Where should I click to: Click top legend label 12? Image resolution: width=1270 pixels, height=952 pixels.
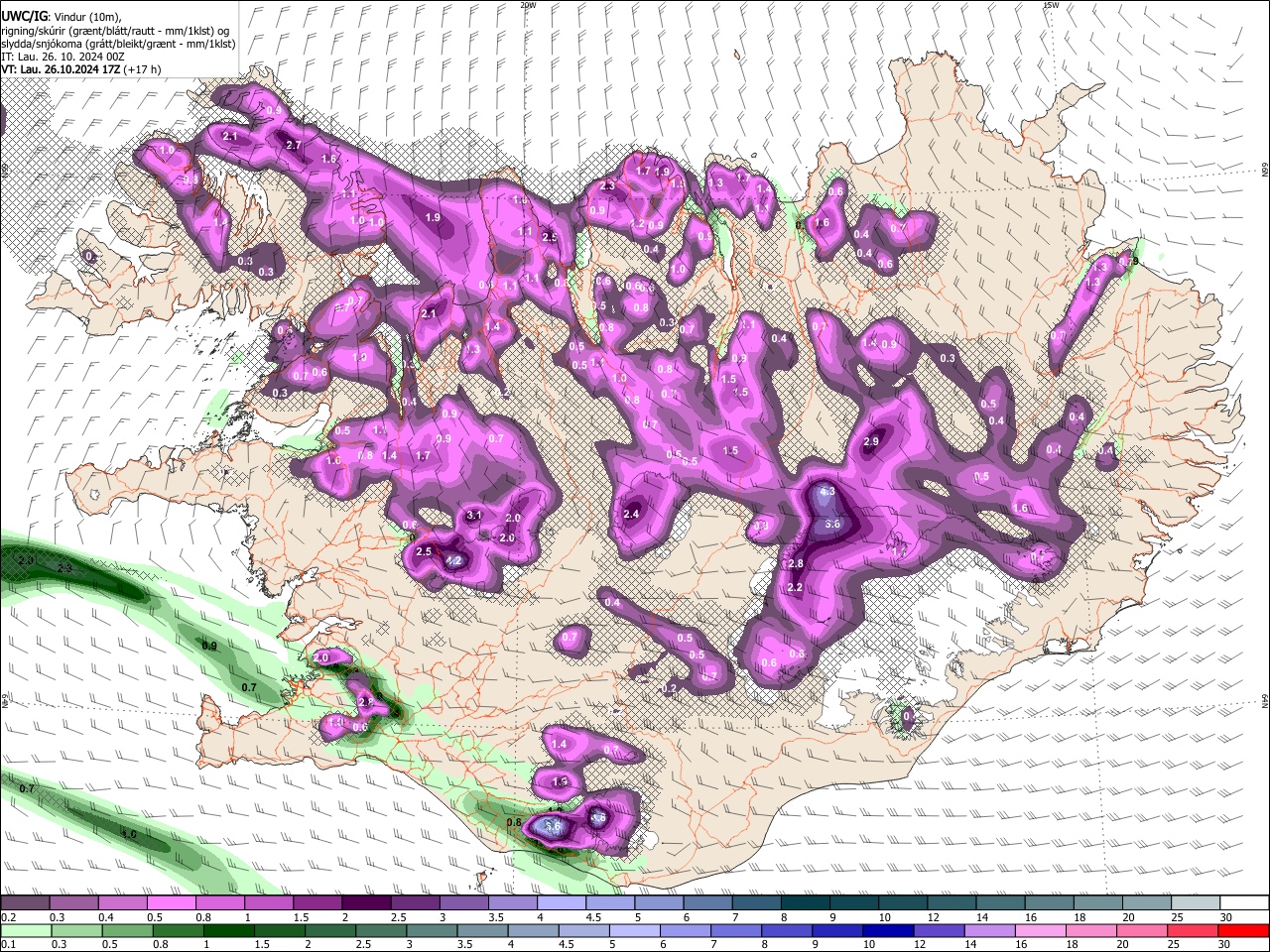(933, 917)
